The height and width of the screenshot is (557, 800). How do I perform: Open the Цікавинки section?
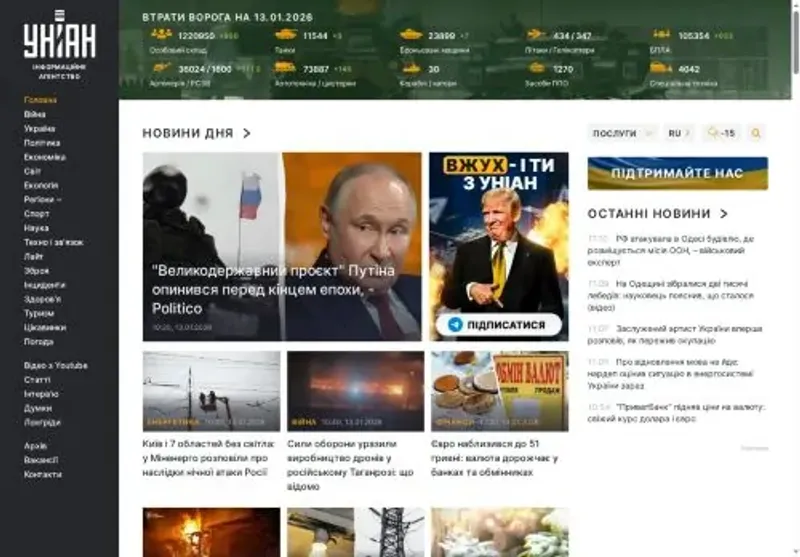(45, 327)
